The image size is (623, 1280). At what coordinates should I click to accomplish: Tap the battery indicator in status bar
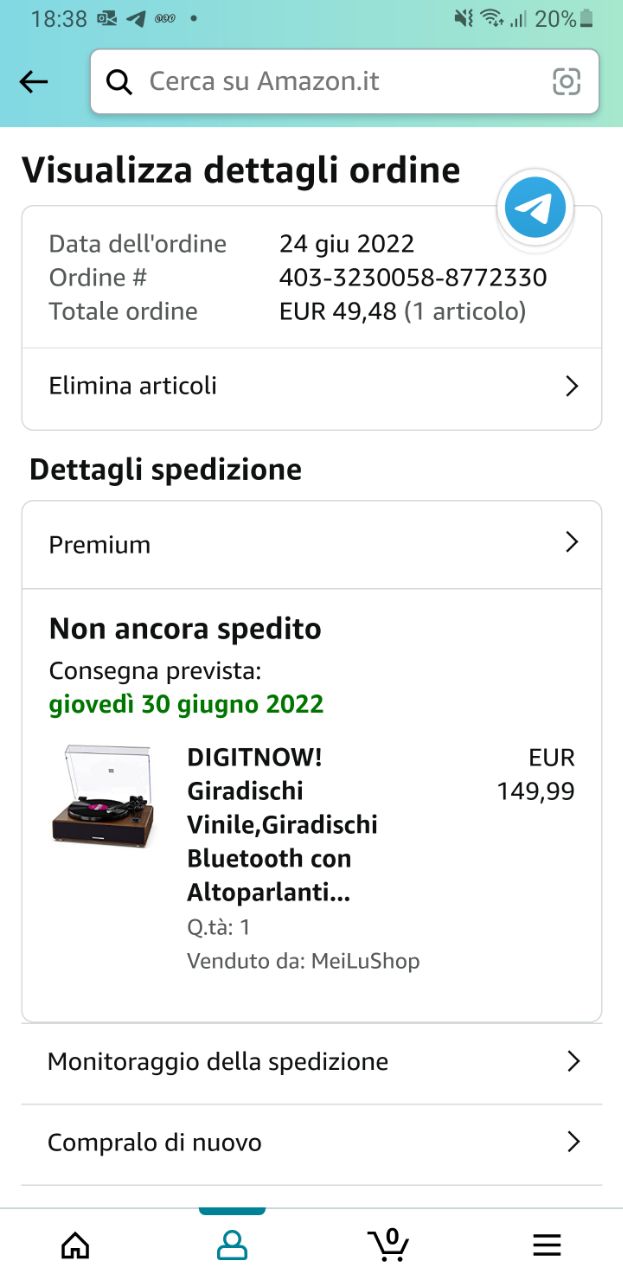point(587,18)
